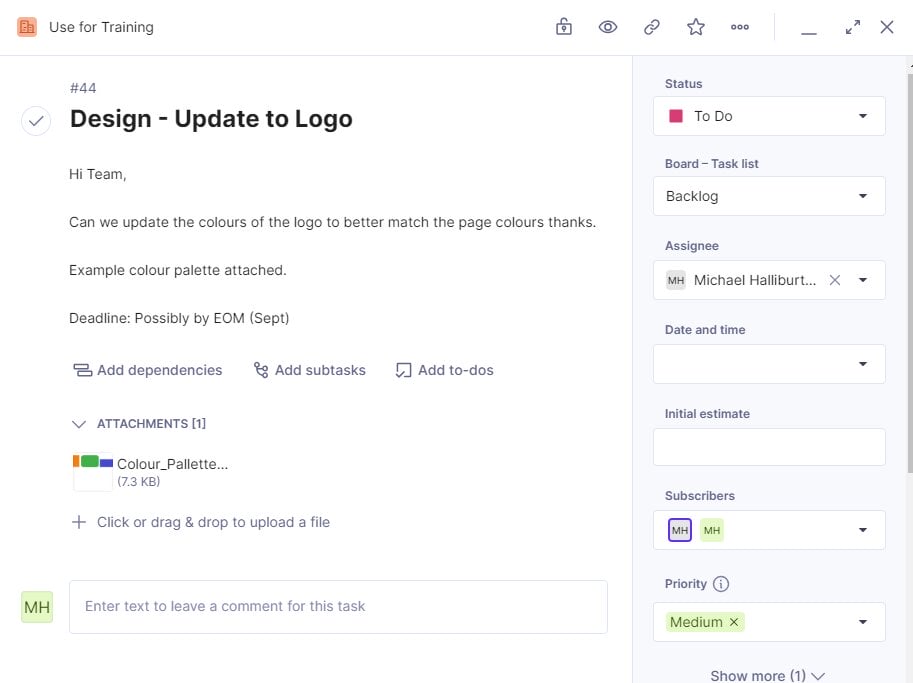
Task: Open the Board – Task list Backlog dropdown
Action: [769, 196]
